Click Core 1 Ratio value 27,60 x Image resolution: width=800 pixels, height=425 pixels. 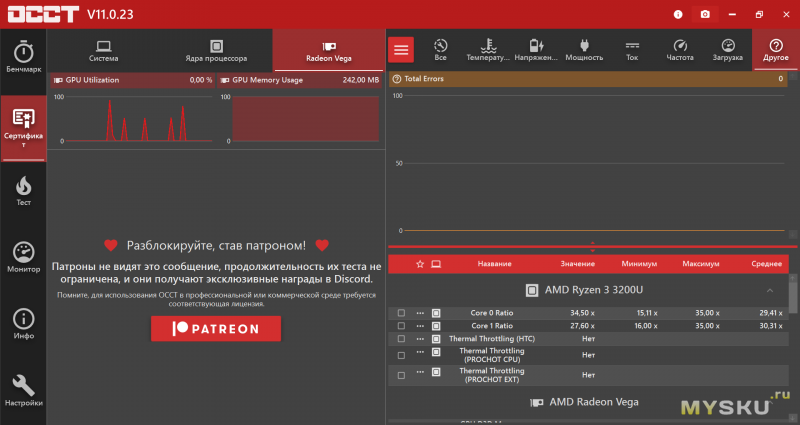click(582, 326)
